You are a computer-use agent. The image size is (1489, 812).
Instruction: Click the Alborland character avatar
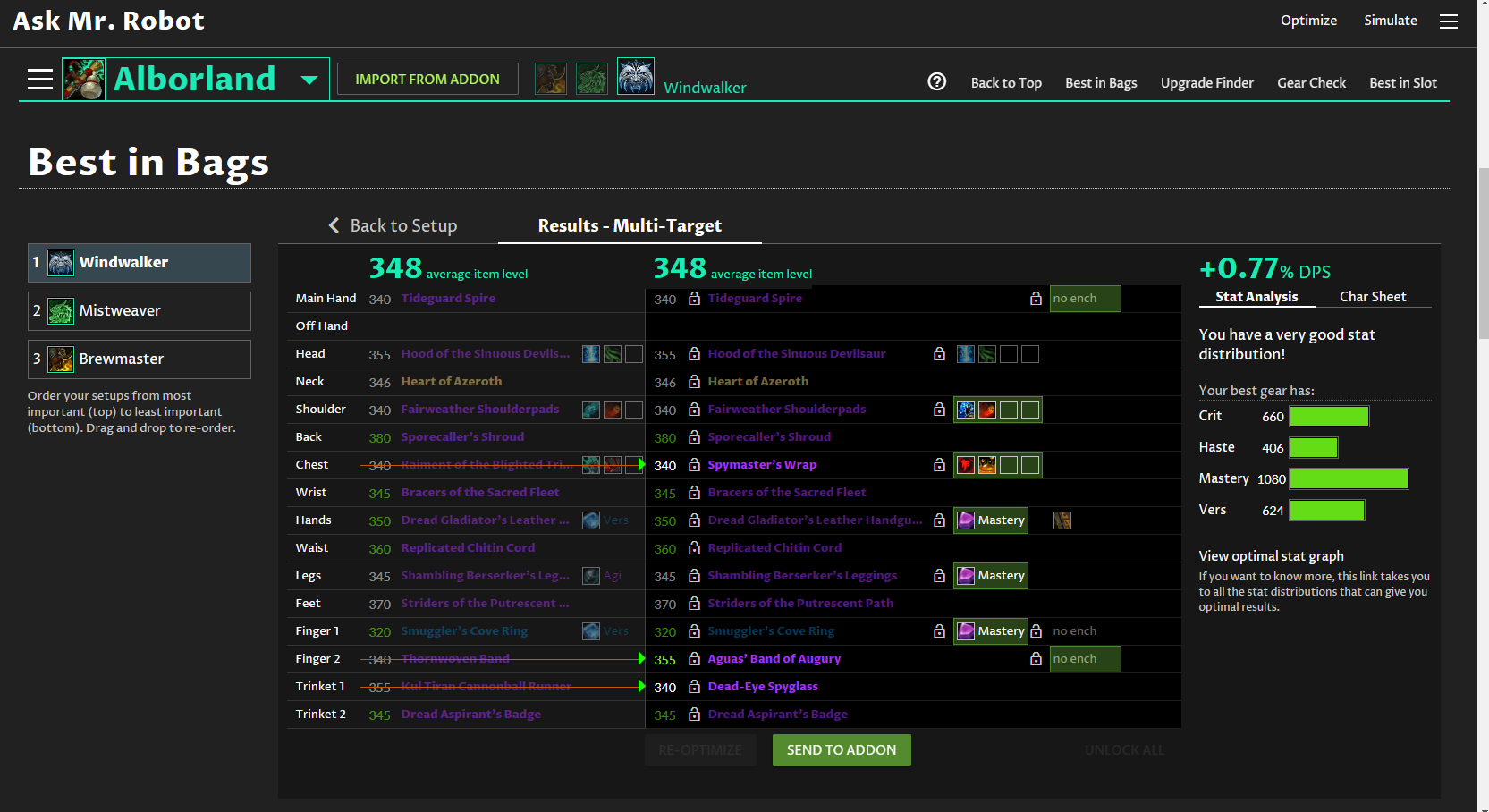tap(84, 80)
